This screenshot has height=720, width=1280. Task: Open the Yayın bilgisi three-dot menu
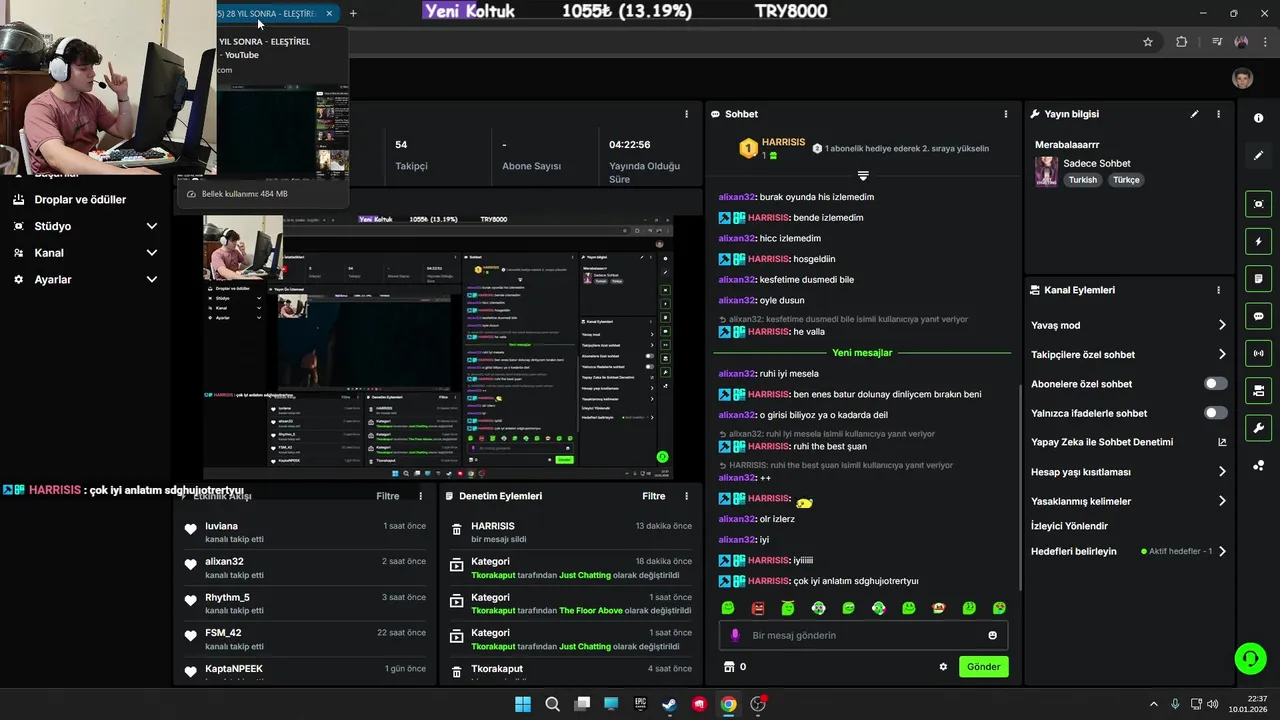(x=1218, y=114)
